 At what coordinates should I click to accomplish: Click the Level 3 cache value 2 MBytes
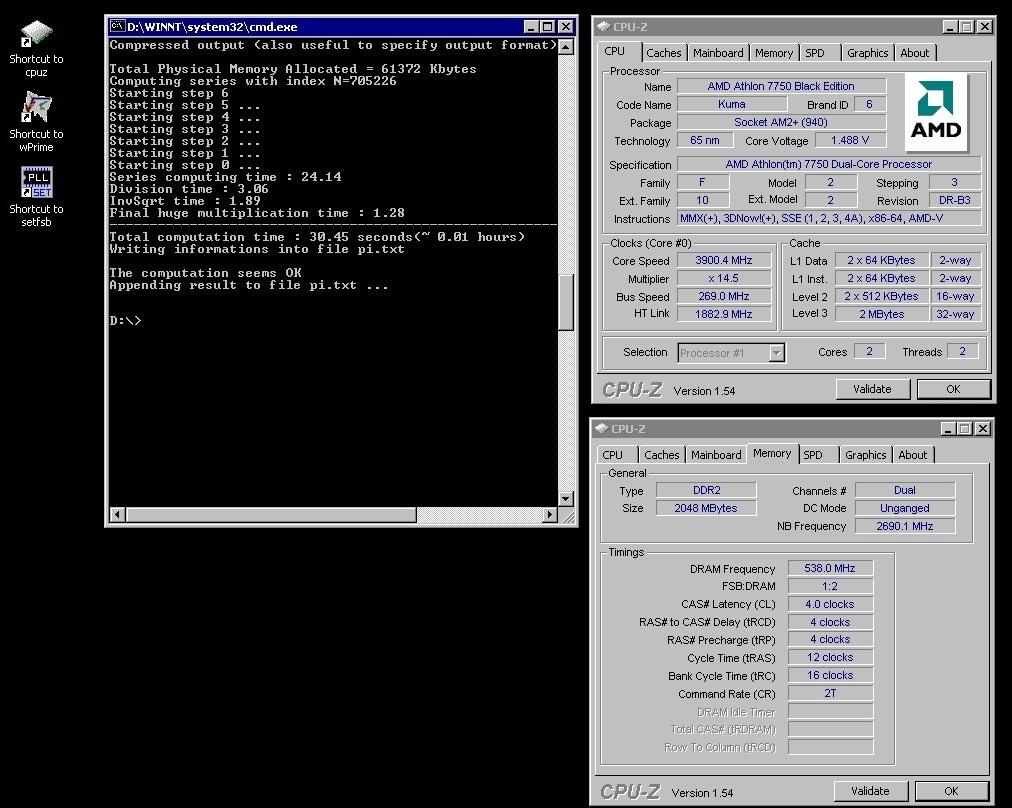pyautogui.click(x=882, y=314)
